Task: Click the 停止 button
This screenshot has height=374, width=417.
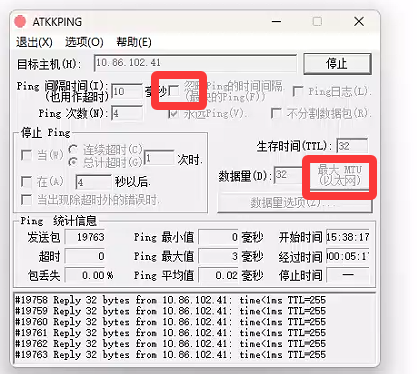Action: [x=337, y=63]
